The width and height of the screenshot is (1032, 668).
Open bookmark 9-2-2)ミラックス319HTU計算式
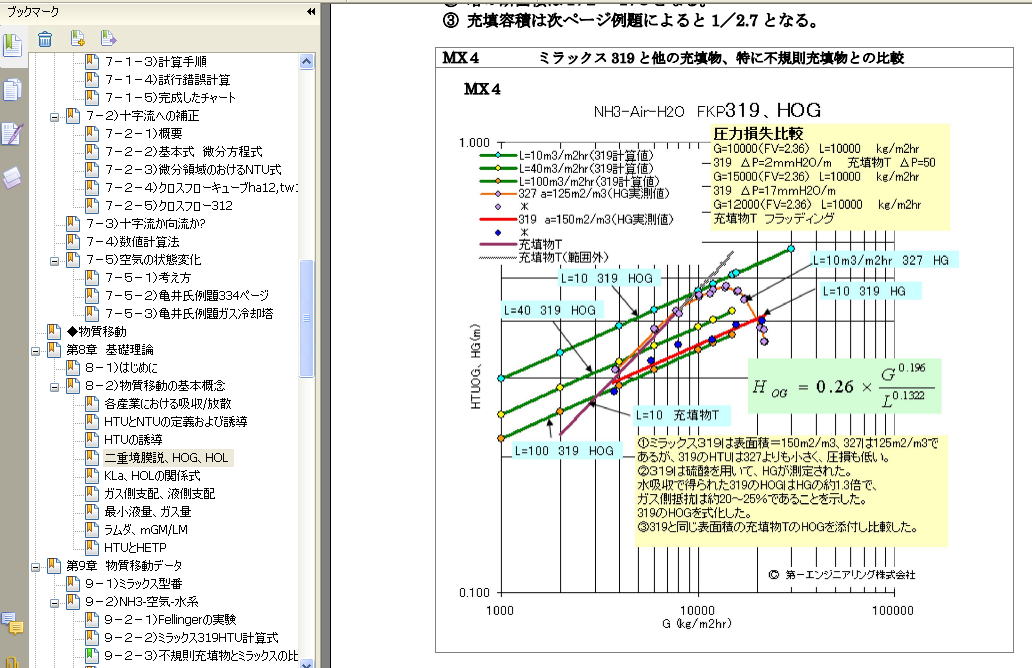192,637
